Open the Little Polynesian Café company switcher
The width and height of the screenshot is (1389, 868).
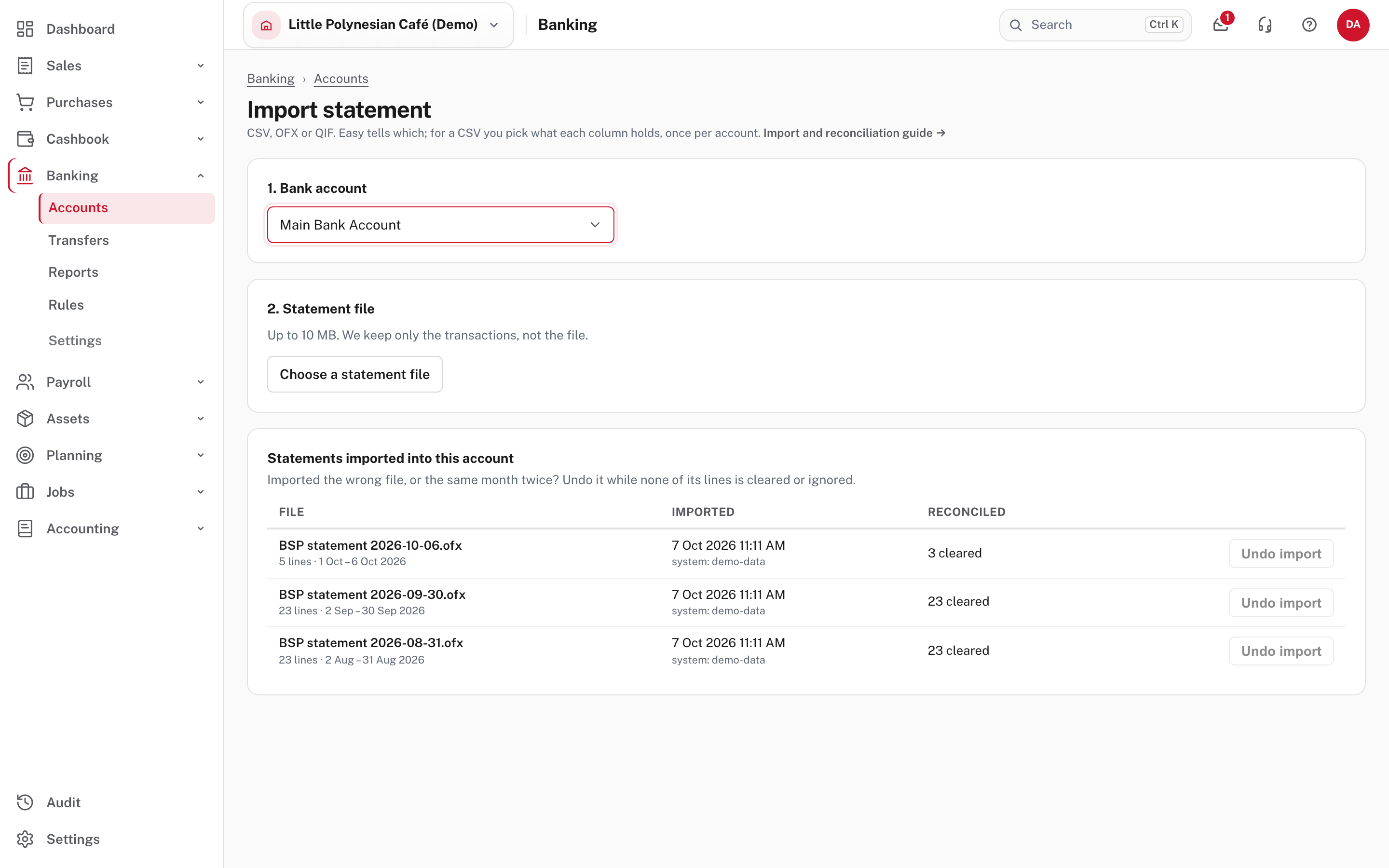point(378,25)
